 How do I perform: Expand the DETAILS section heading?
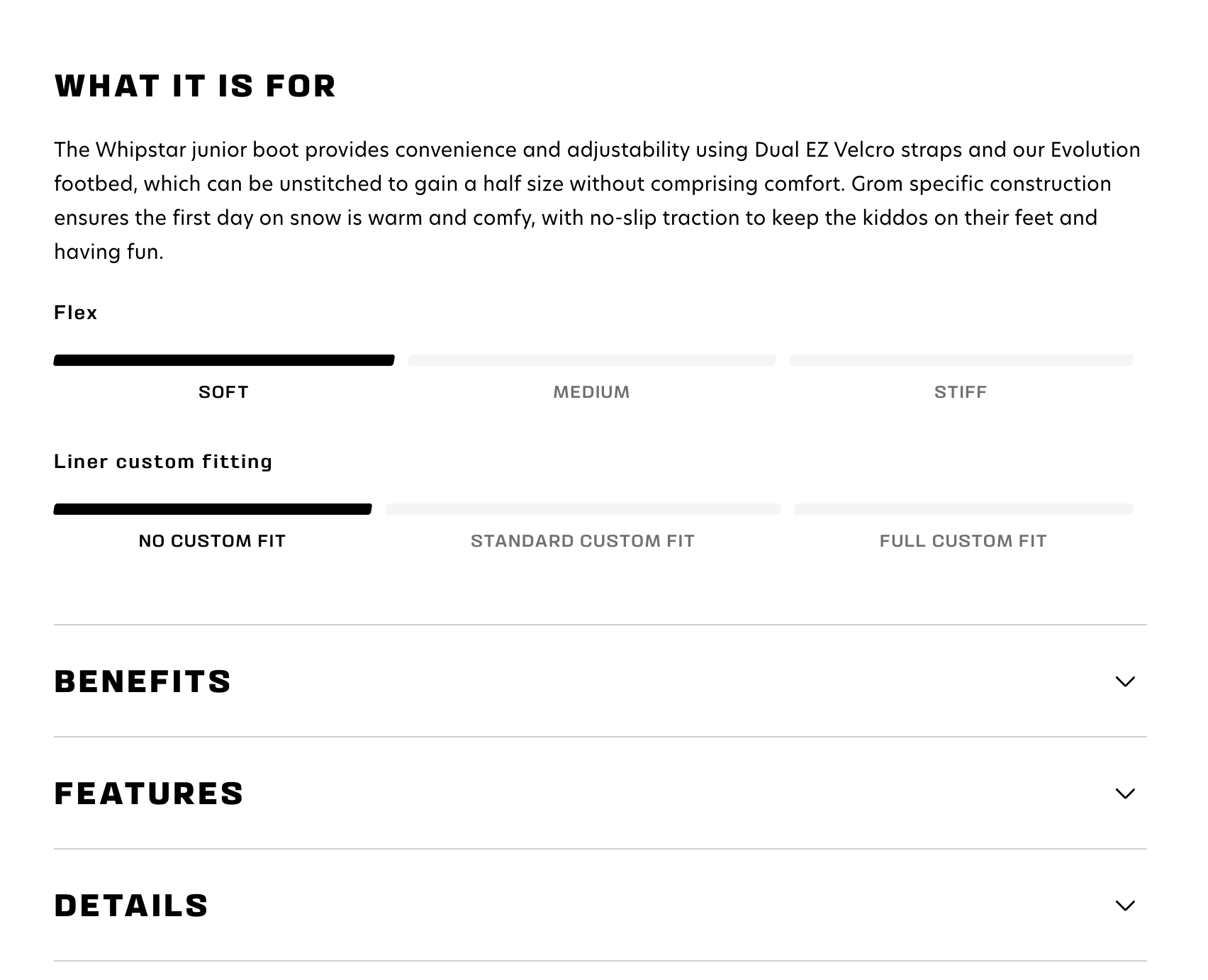[131, 906]
